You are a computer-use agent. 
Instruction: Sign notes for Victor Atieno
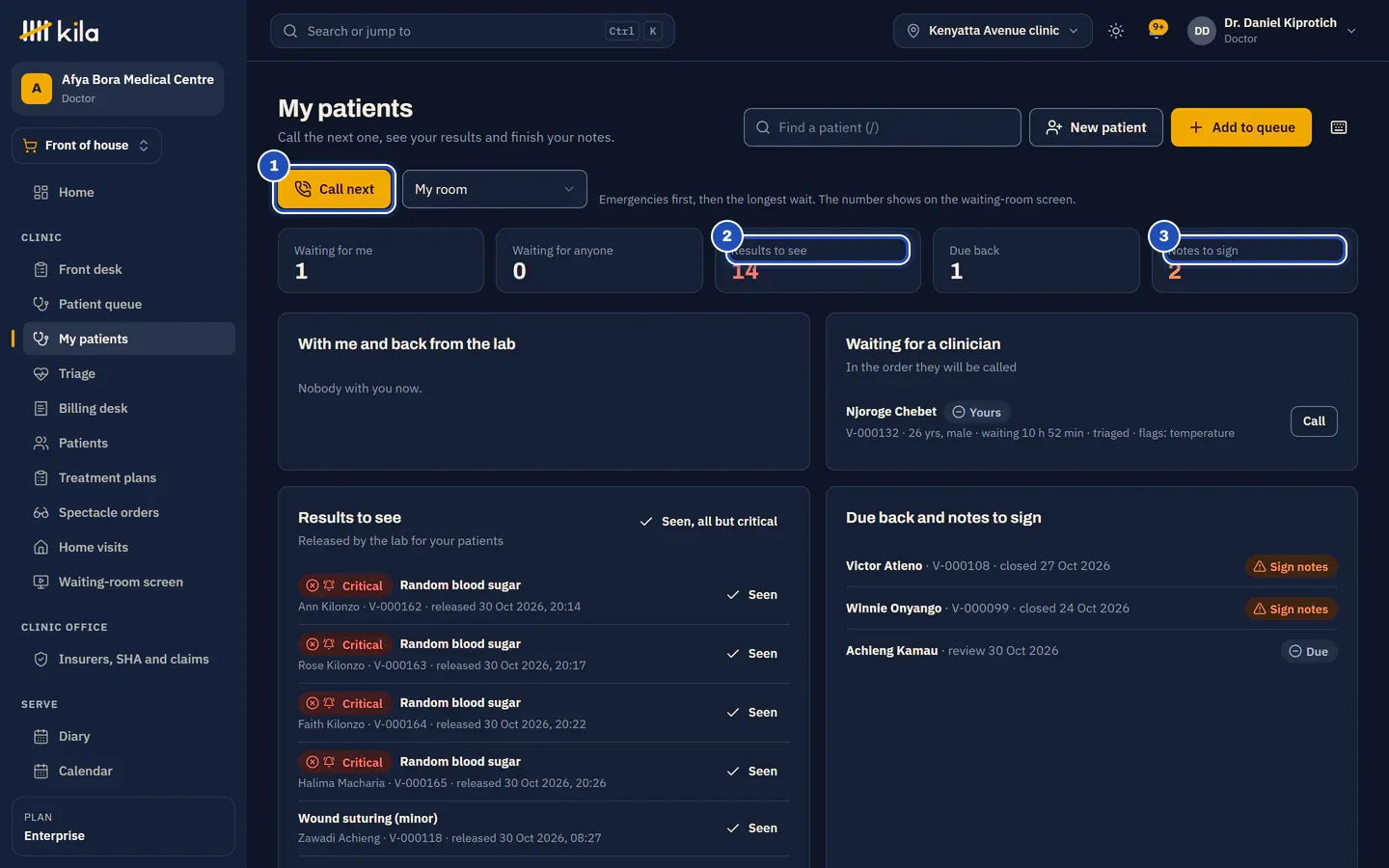1291,567
